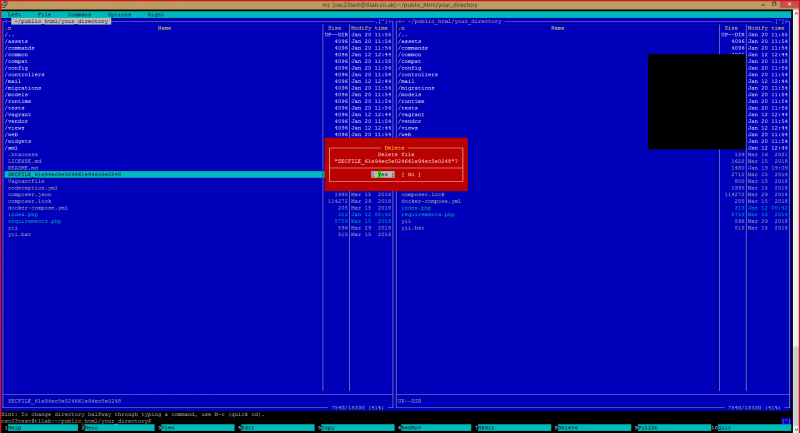Cancel deletion with the No button
This screenshot has width=800, height=433.
(x=410, y=174)
